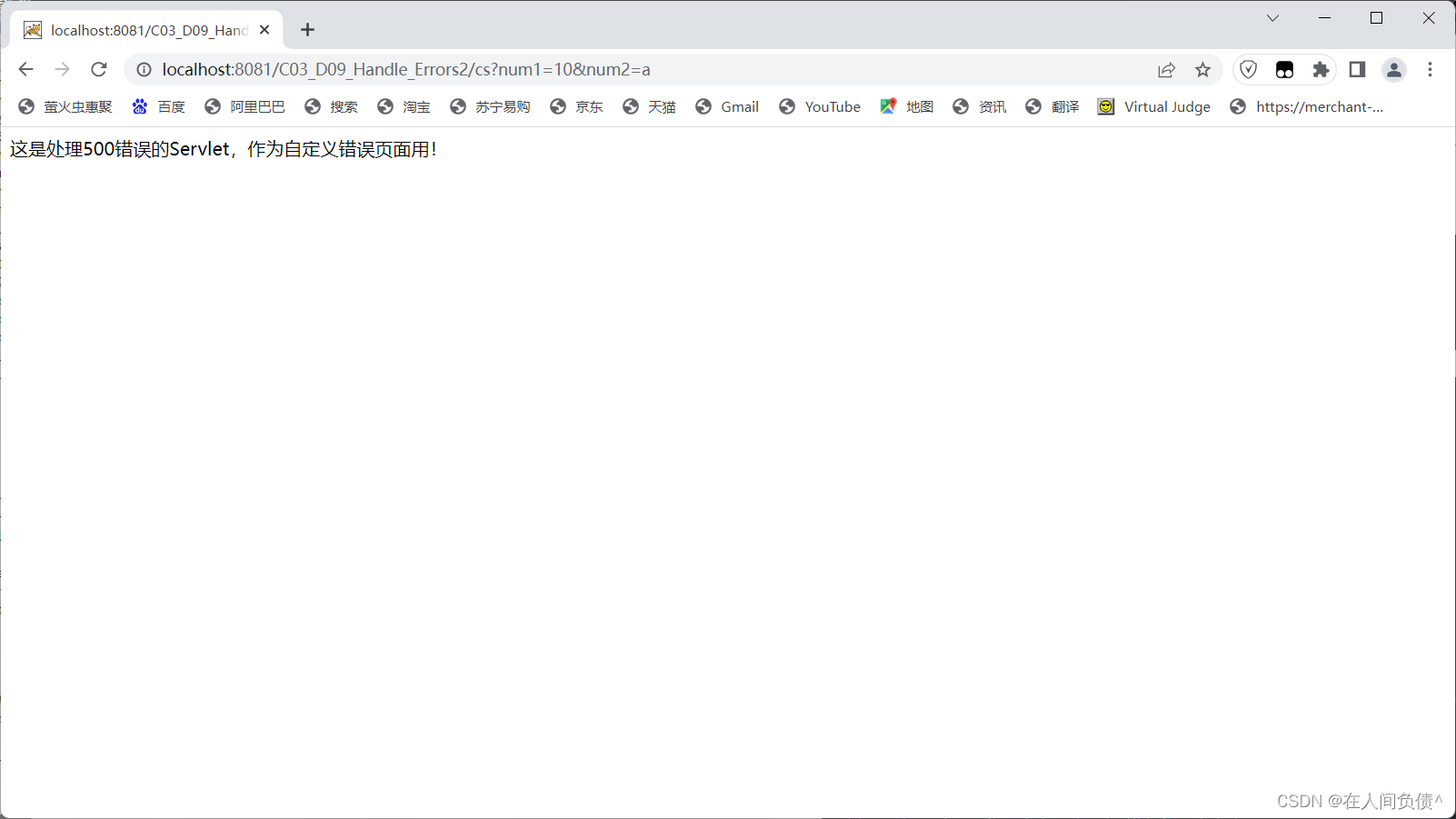Open a new tab with plus button
This screenshot has height=819, width=1456.
[x=307, y=30]
